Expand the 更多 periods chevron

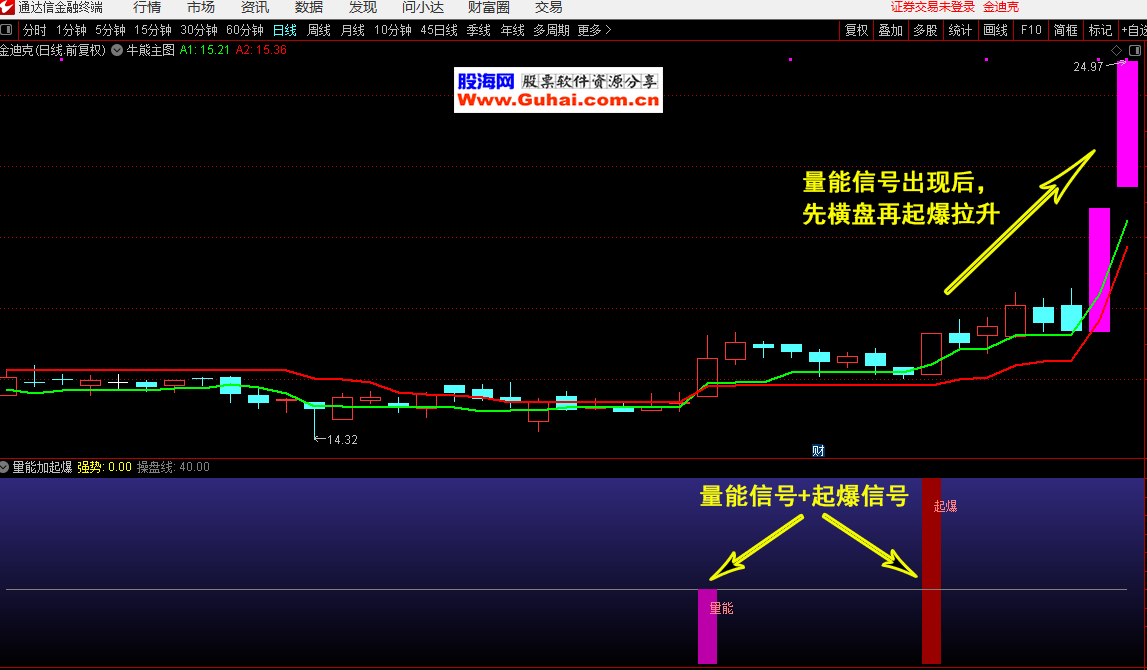(609, 30)
